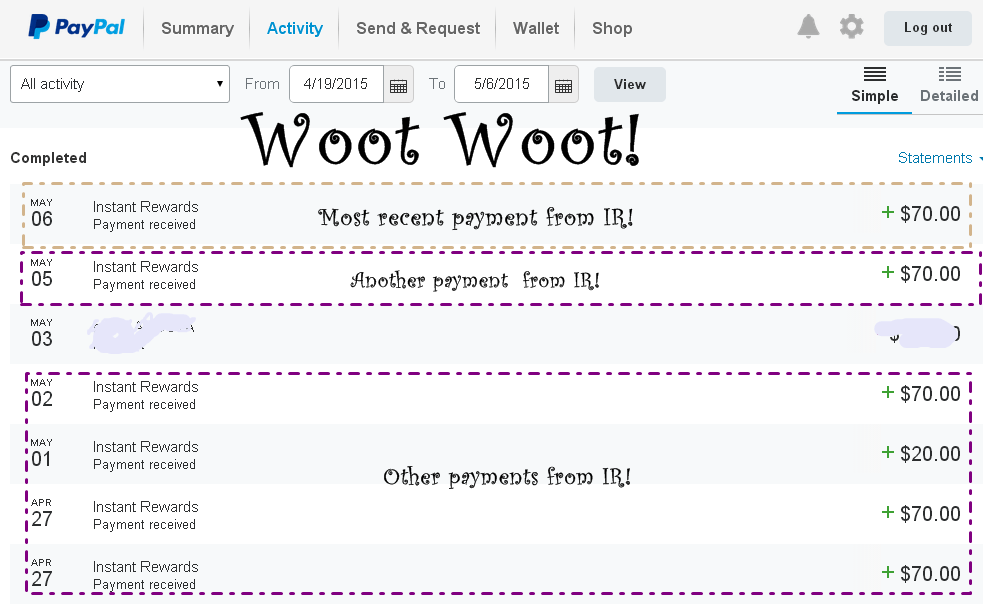The height and width of the screenshot is (609, 983).
Task: Navigate to Wallet
Action: click(536, 28)
